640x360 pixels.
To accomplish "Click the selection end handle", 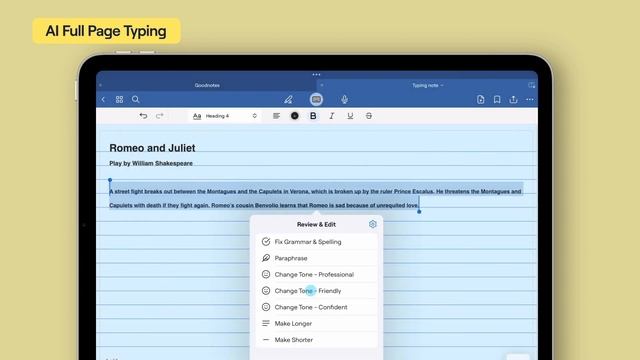I will point(419,211).
